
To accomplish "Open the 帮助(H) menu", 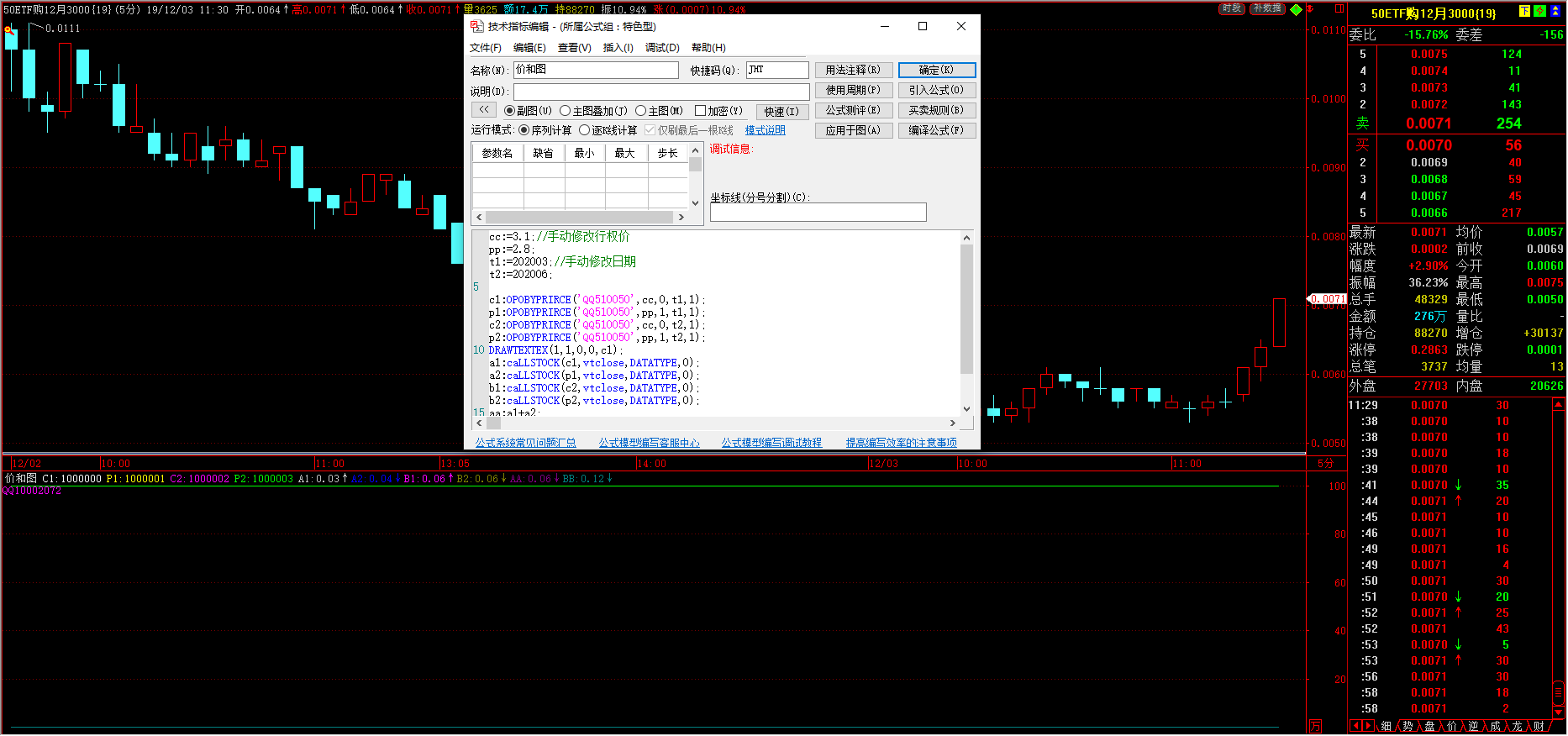I will (708, 48).
